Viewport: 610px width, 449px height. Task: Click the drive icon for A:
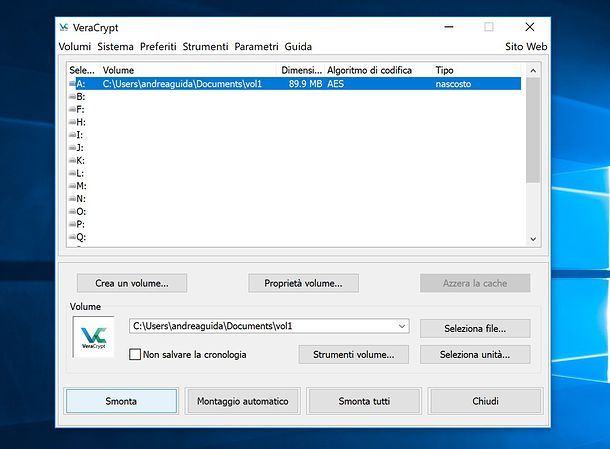tap(72, 84)
